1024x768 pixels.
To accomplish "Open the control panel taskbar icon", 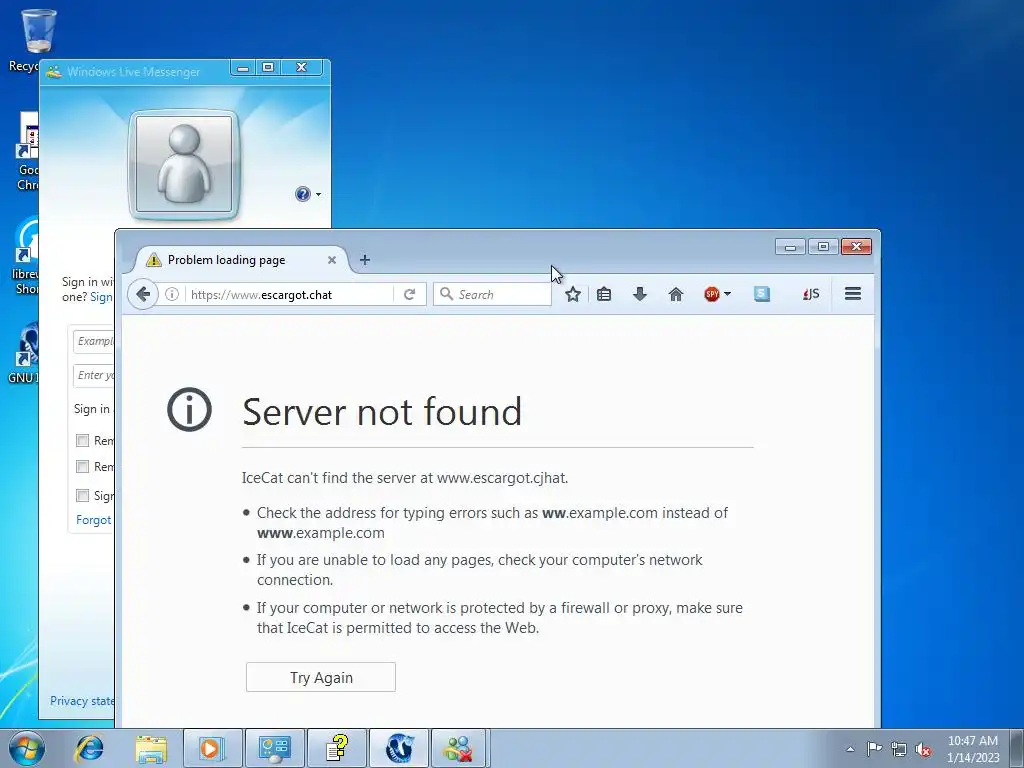I will coord(275,748).
